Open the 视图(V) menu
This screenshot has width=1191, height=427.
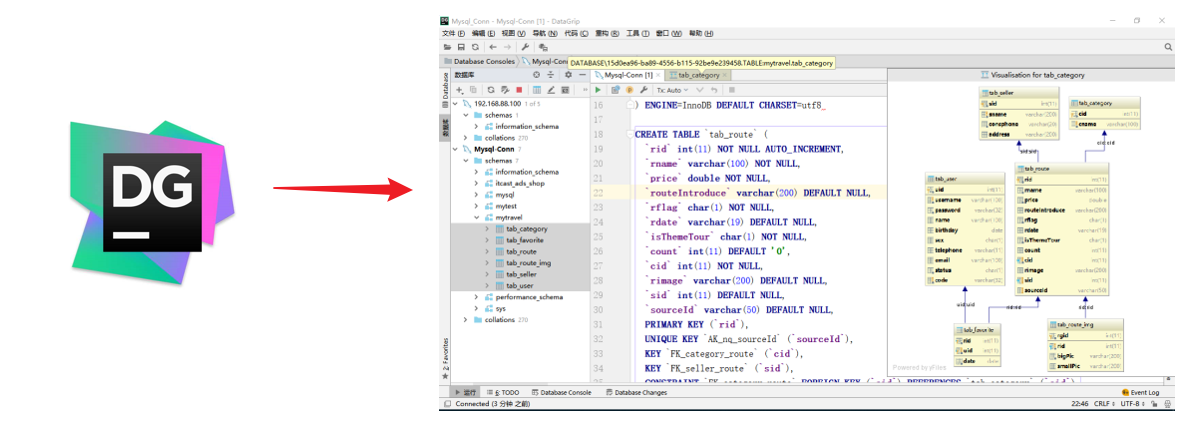pos(513,33)
